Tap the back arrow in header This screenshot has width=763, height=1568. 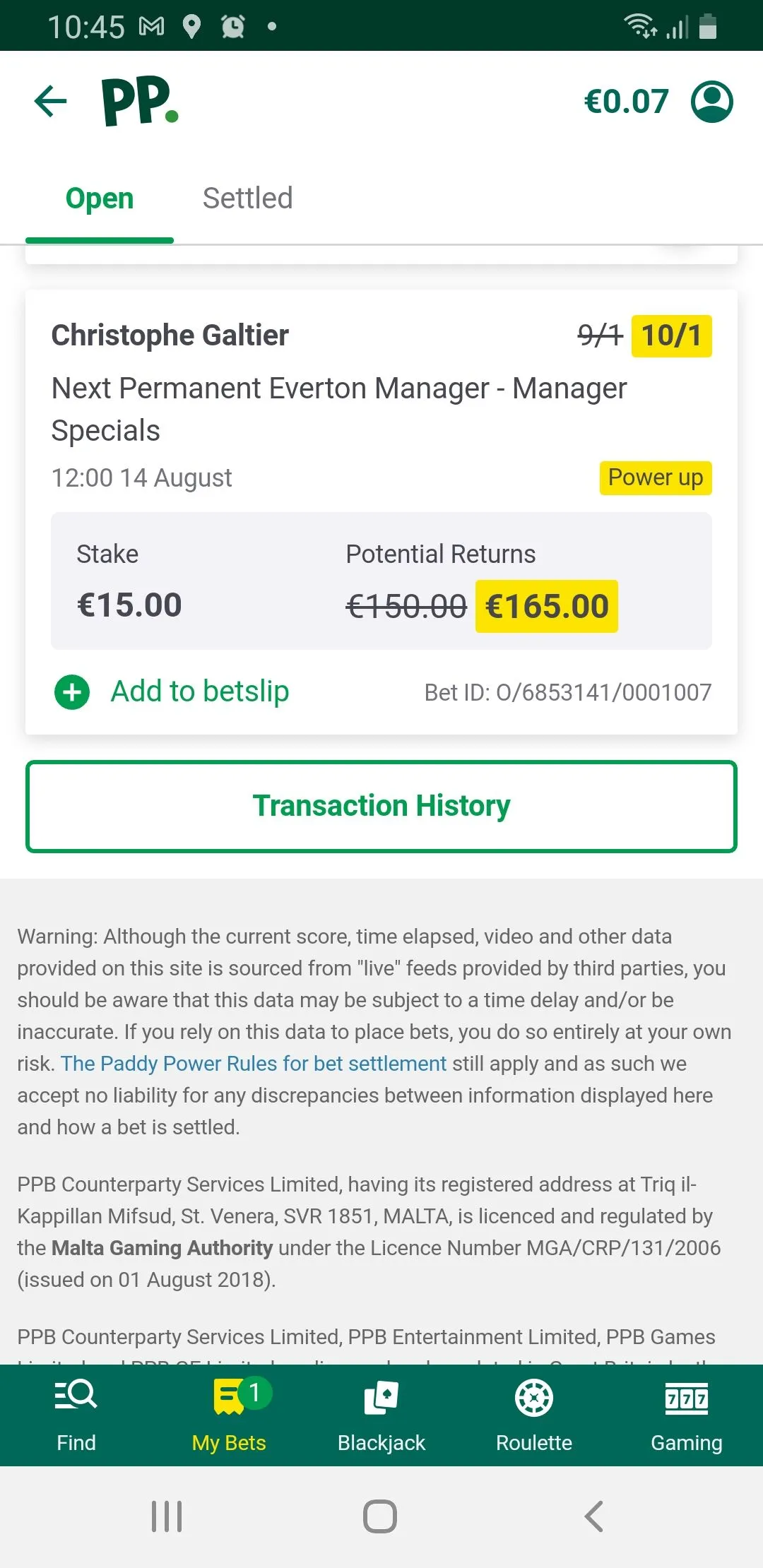51,101
